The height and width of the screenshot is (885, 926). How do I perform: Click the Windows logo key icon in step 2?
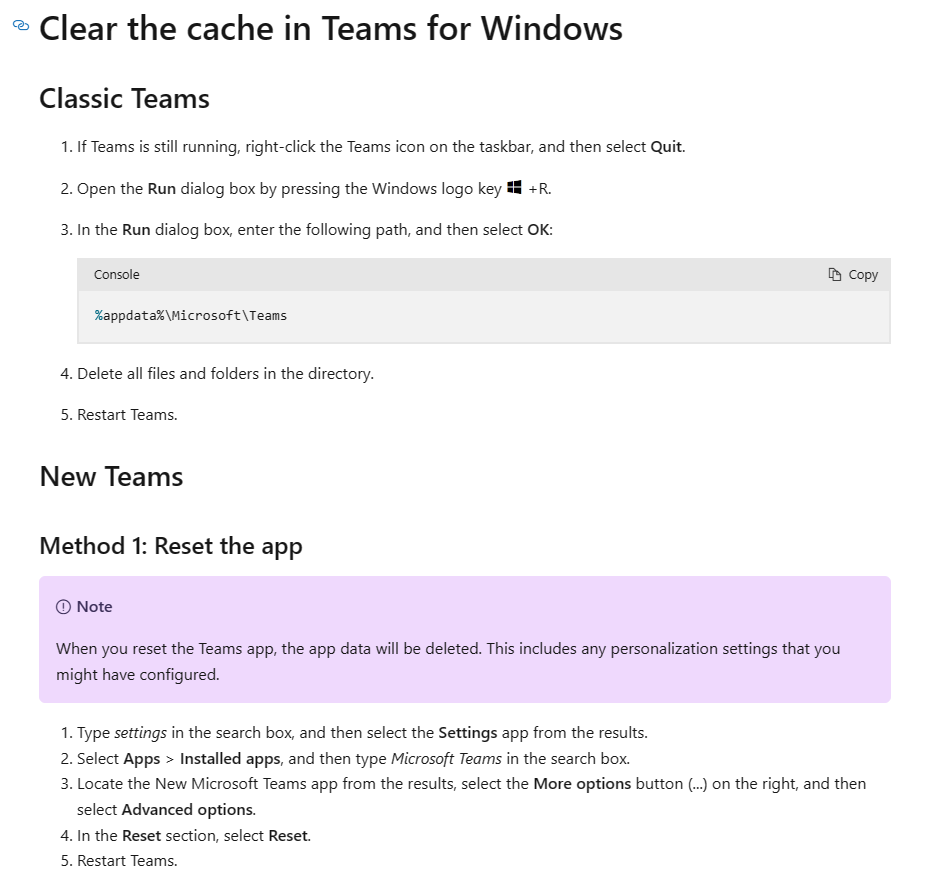pyautogui.click(x=512, y=186)
